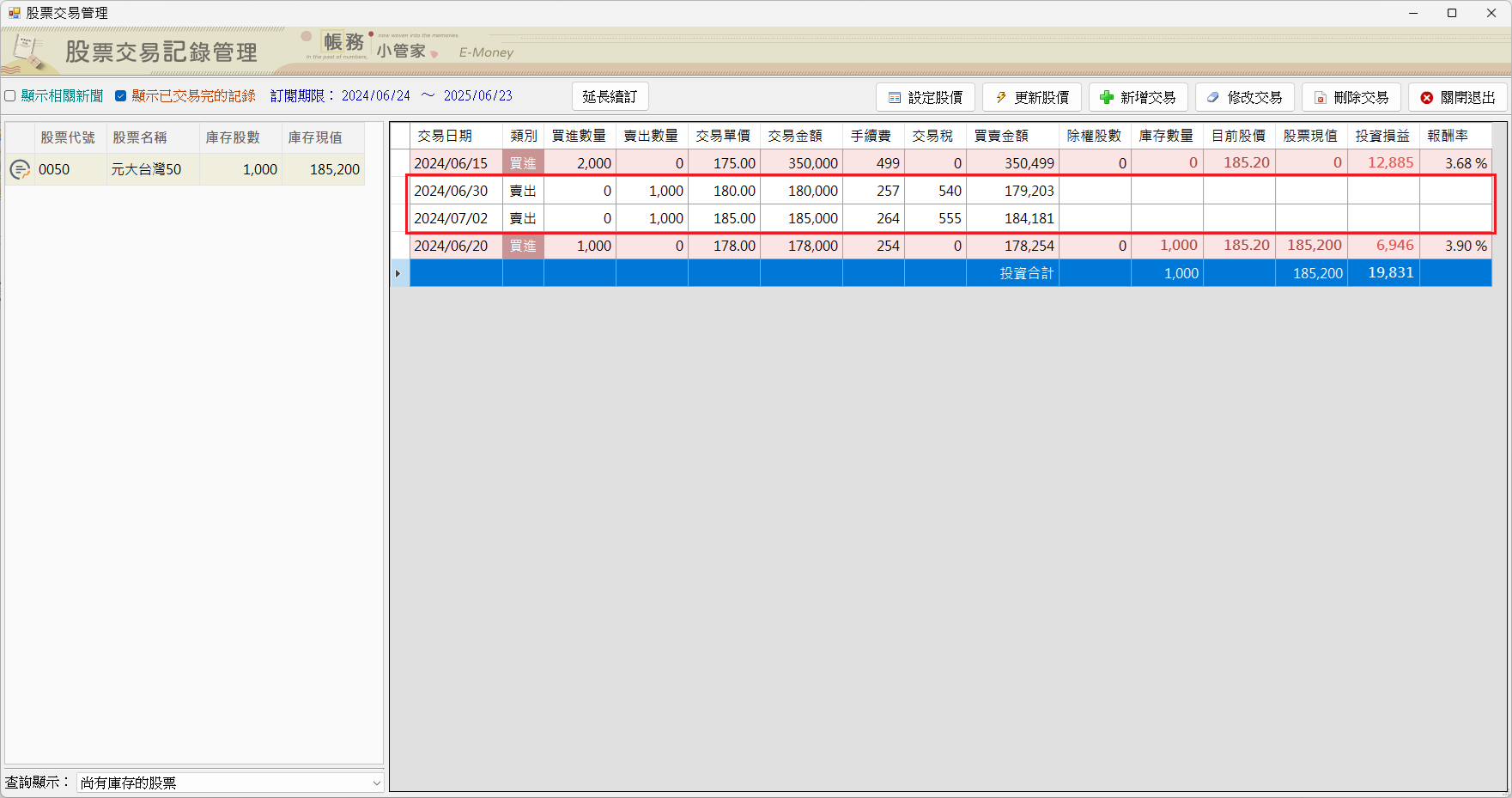This screenshot has width=1512, height=798.
Task: Click the row-selector arrow of the total row
Action: point(399,273)
